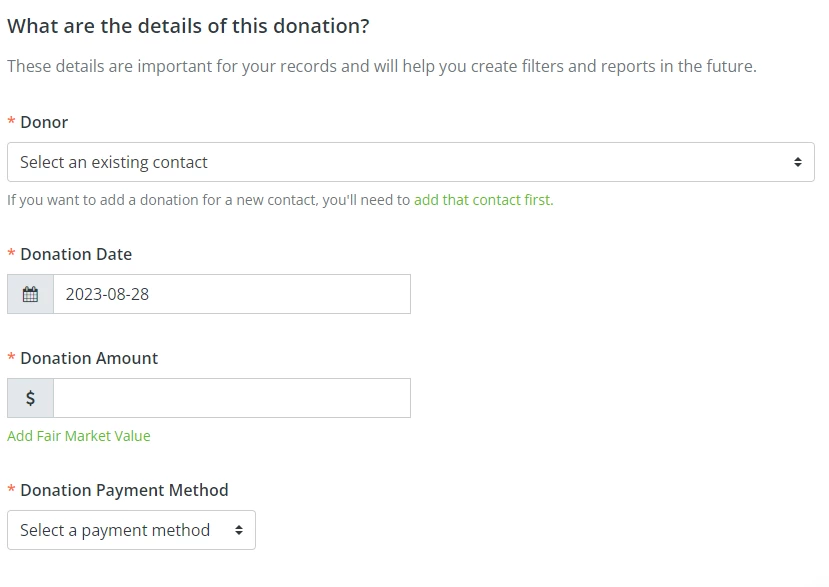The height and width of the screenshot is (587, 829).
Task: Click the 'What are the details of this donation?' heading
Action: [189, 25]
